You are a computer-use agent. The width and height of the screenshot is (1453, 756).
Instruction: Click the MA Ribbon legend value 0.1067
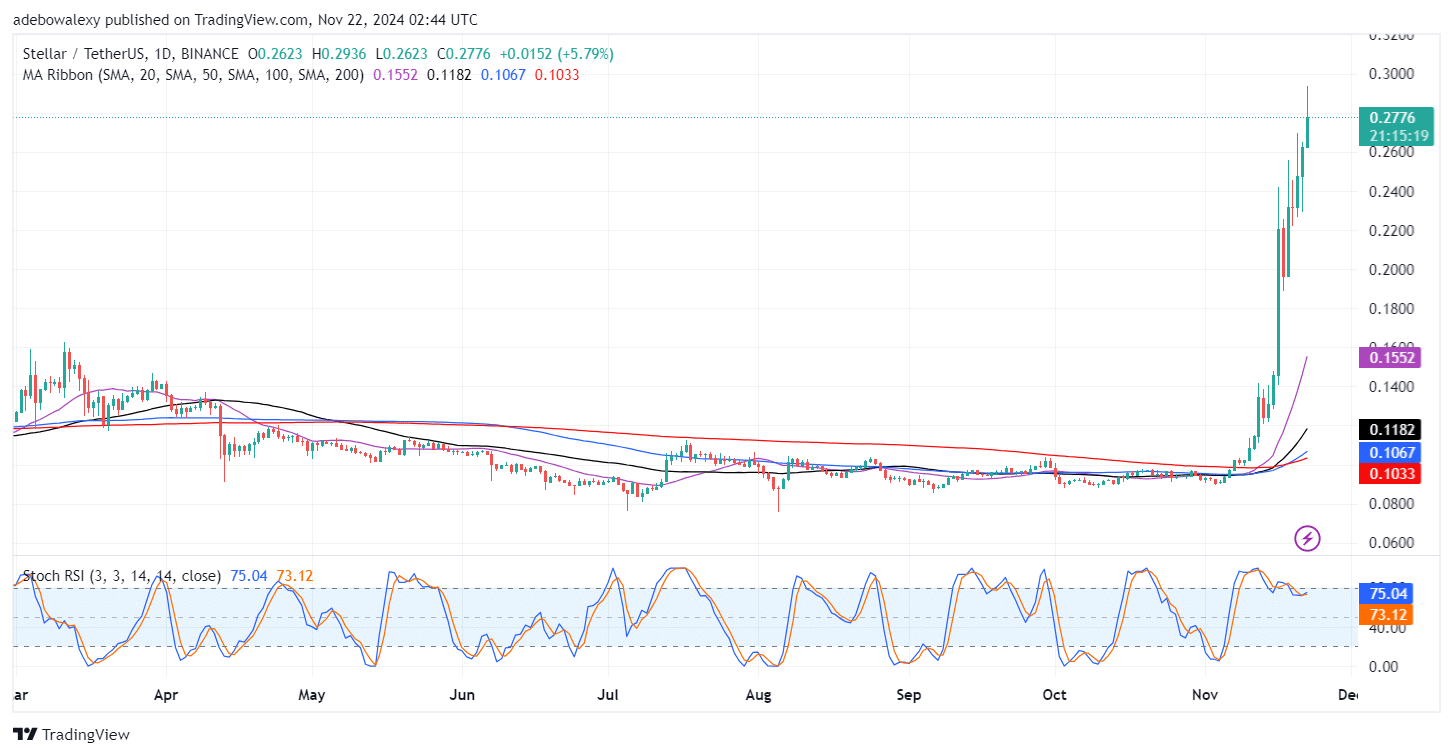[502, 75]
